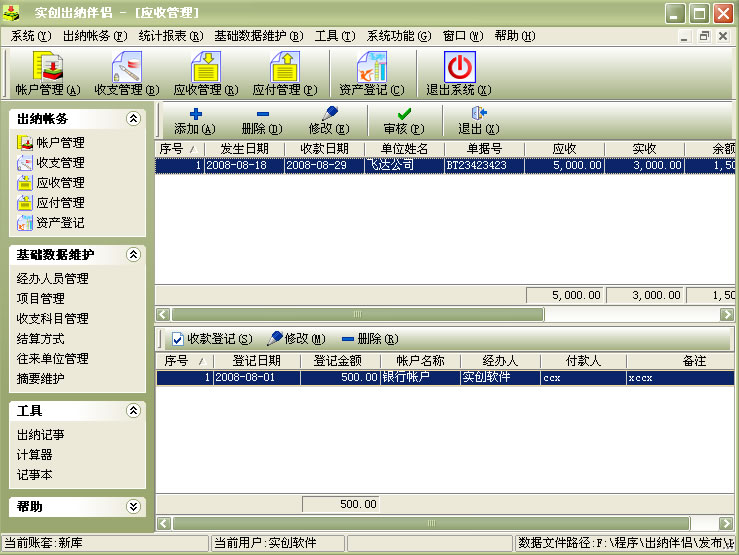Click 修改 in the upper toolbar
This screenshot has height=555, width=739.
[328, 121]
